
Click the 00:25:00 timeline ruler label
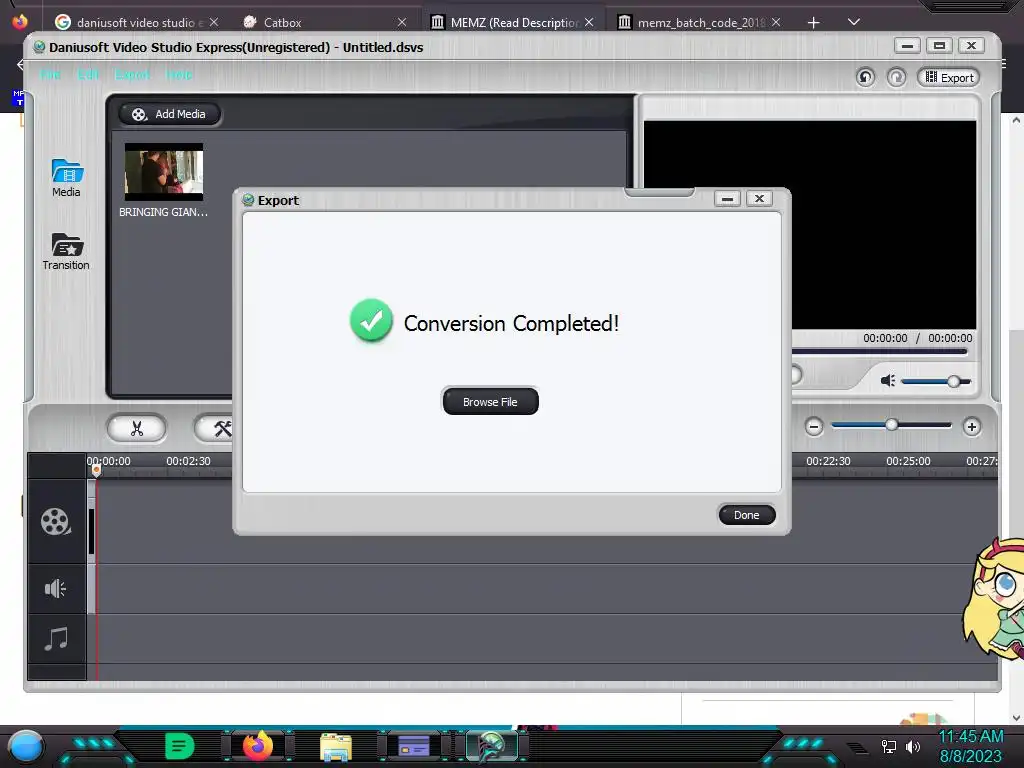[908, 461]
